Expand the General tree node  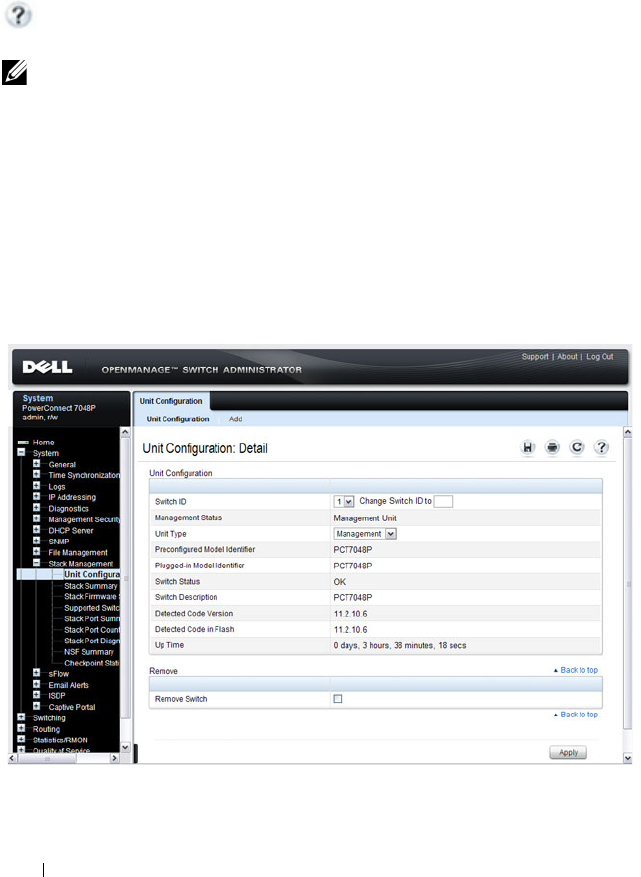(36, 464)
